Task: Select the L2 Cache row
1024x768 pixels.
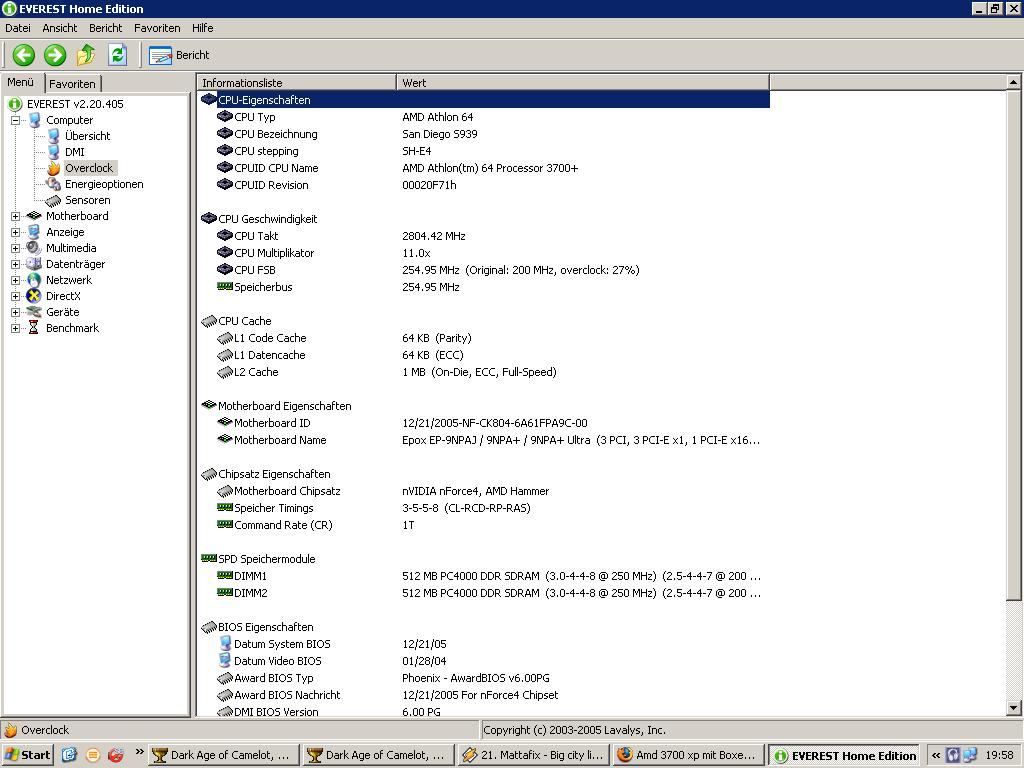Action: coord(484,372)
